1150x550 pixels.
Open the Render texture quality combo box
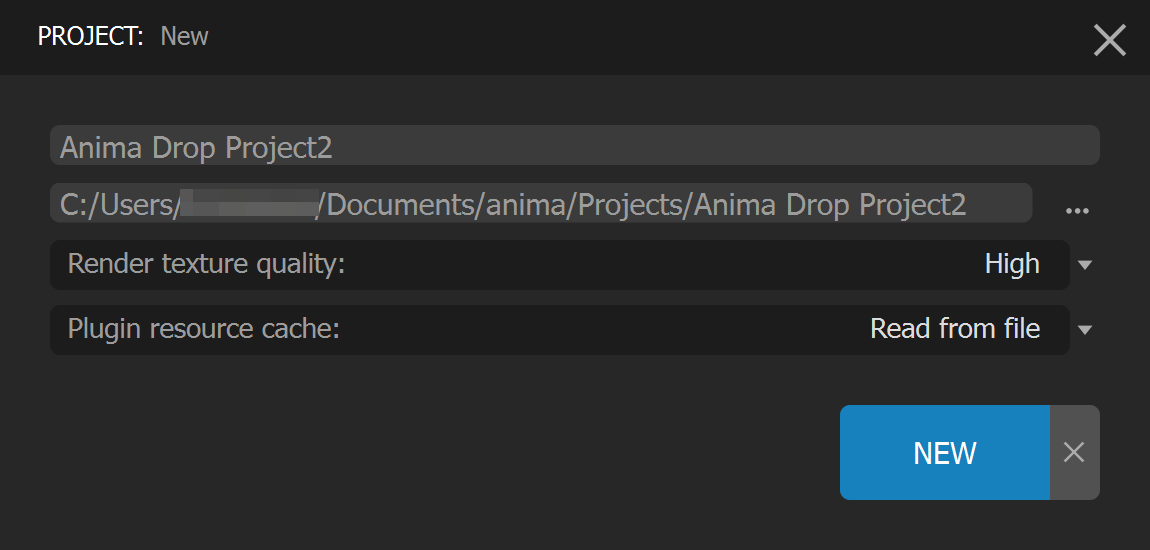560,265
